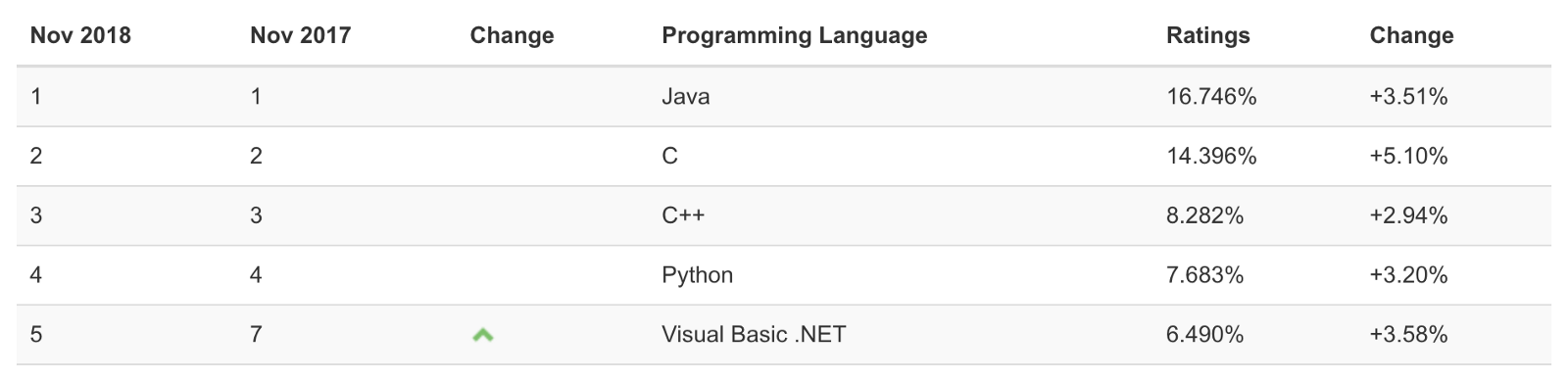Click the 8.282% rating for C++
The width and height of the screenshot is (1568, 380).
1204,215
